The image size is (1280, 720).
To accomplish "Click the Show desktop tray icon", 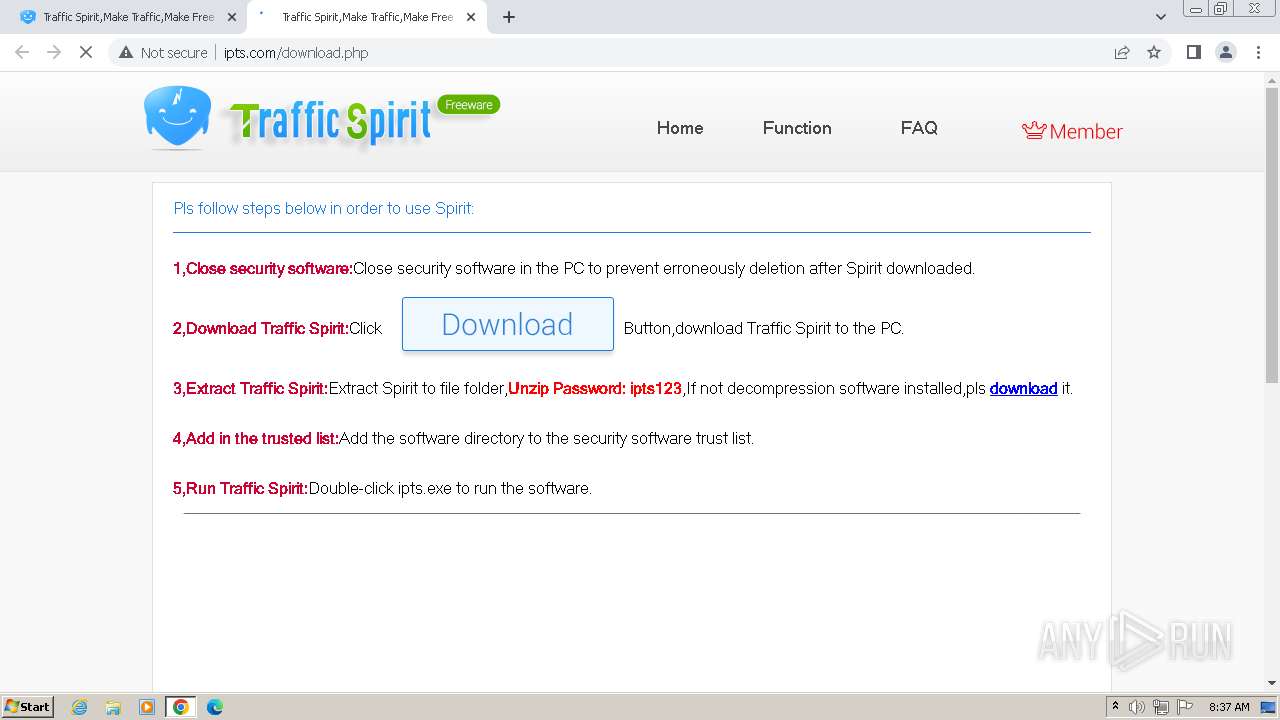I will click(1268, 707).
